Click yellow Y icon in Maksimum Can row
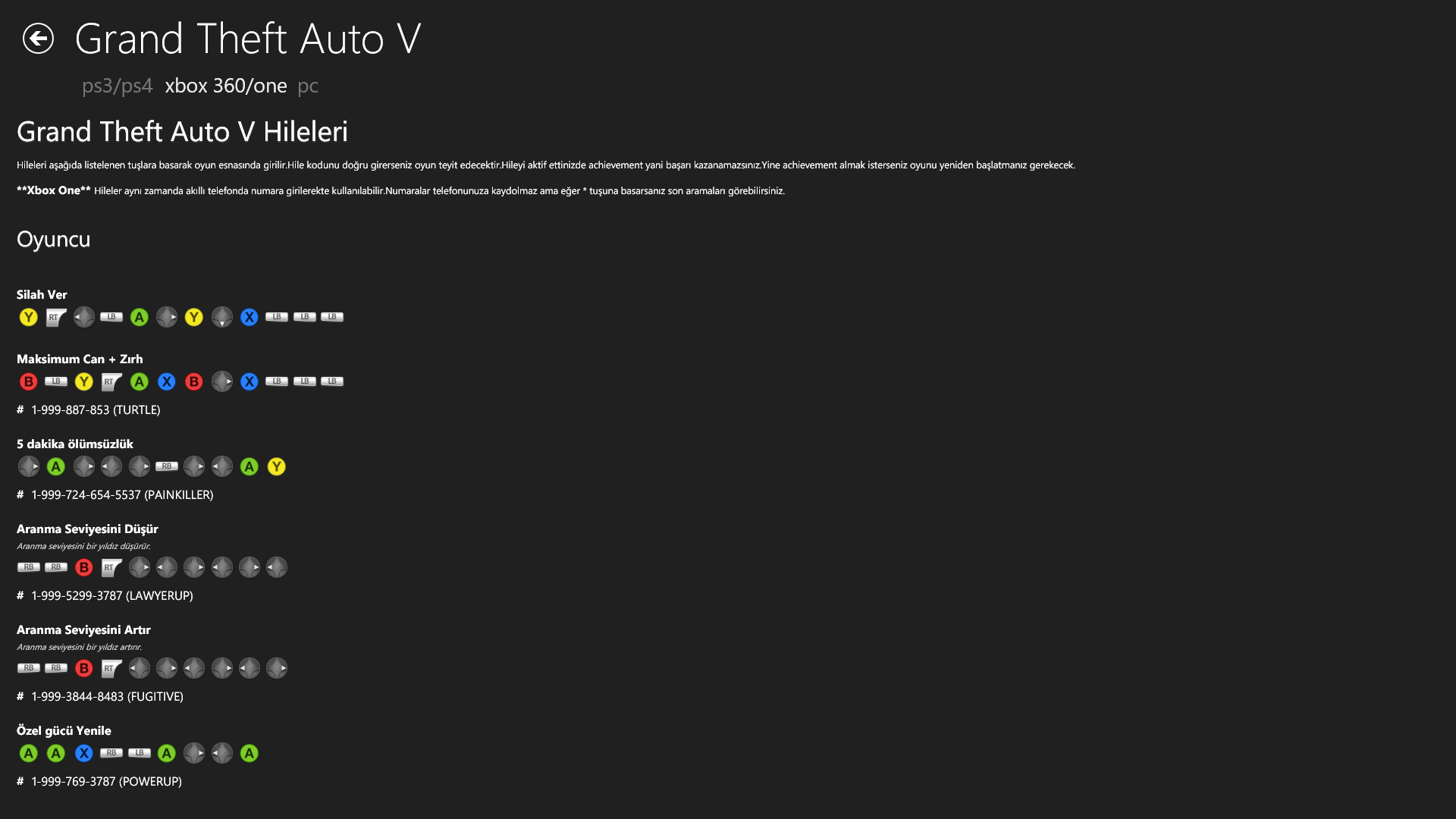The height and width of the screenshot is (819, 1456). 84,381
